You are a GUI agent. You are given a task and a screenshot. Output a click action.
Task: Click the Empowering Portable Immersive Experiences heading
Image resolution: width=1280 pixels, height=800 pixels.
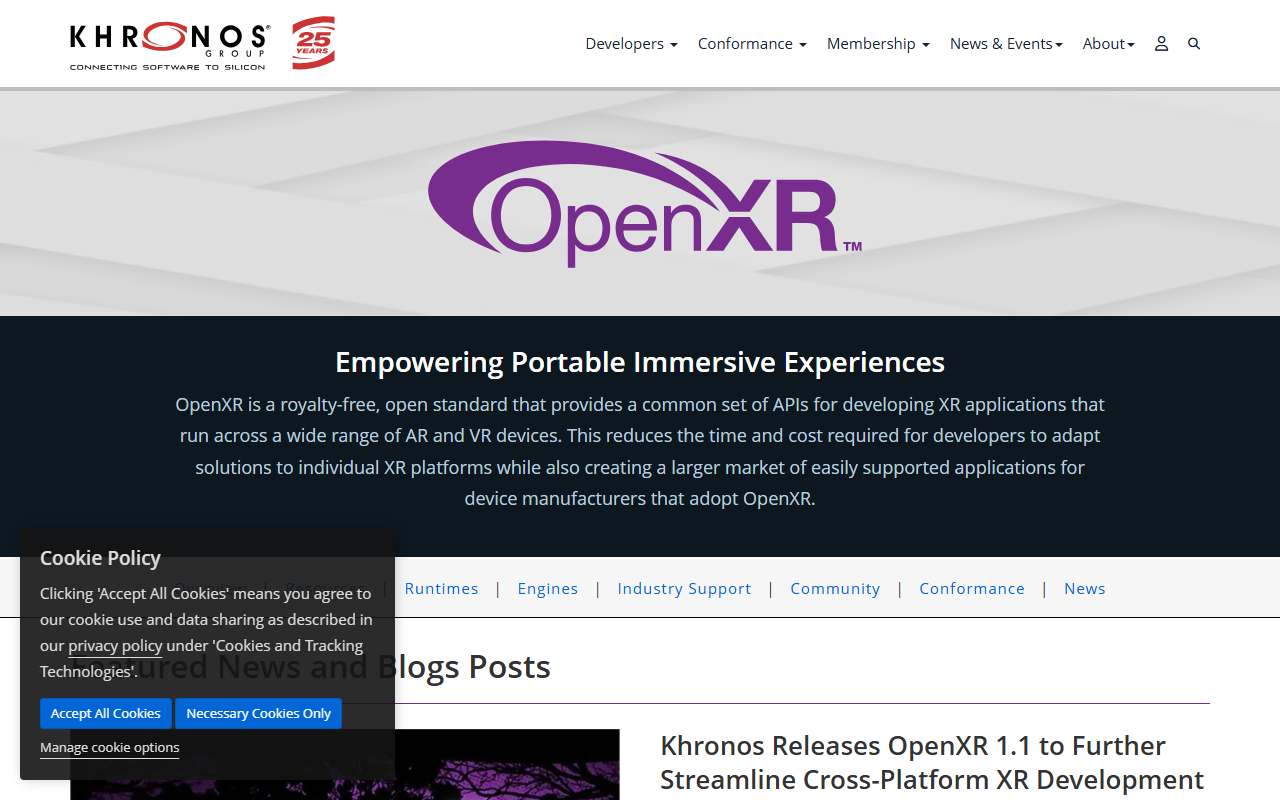[x=640, y=362]
